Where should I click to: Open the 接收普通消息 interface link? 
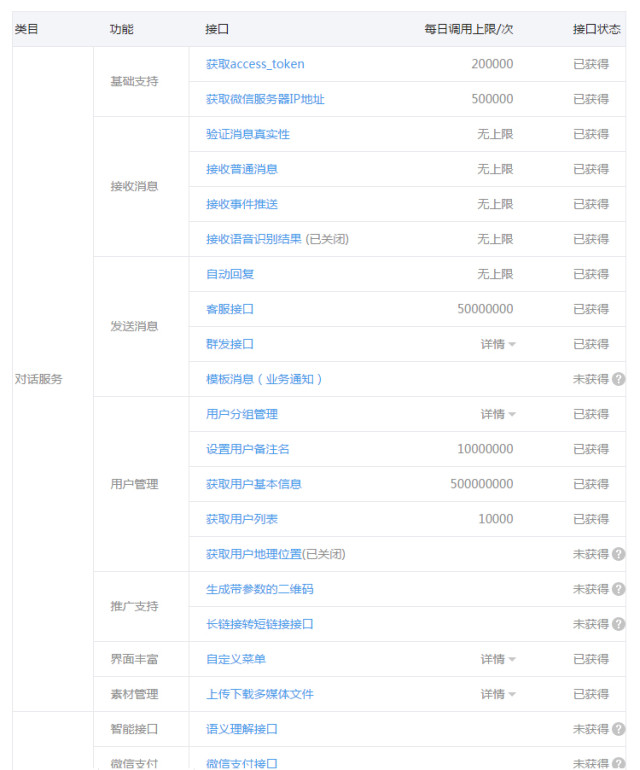coord(241,169)
